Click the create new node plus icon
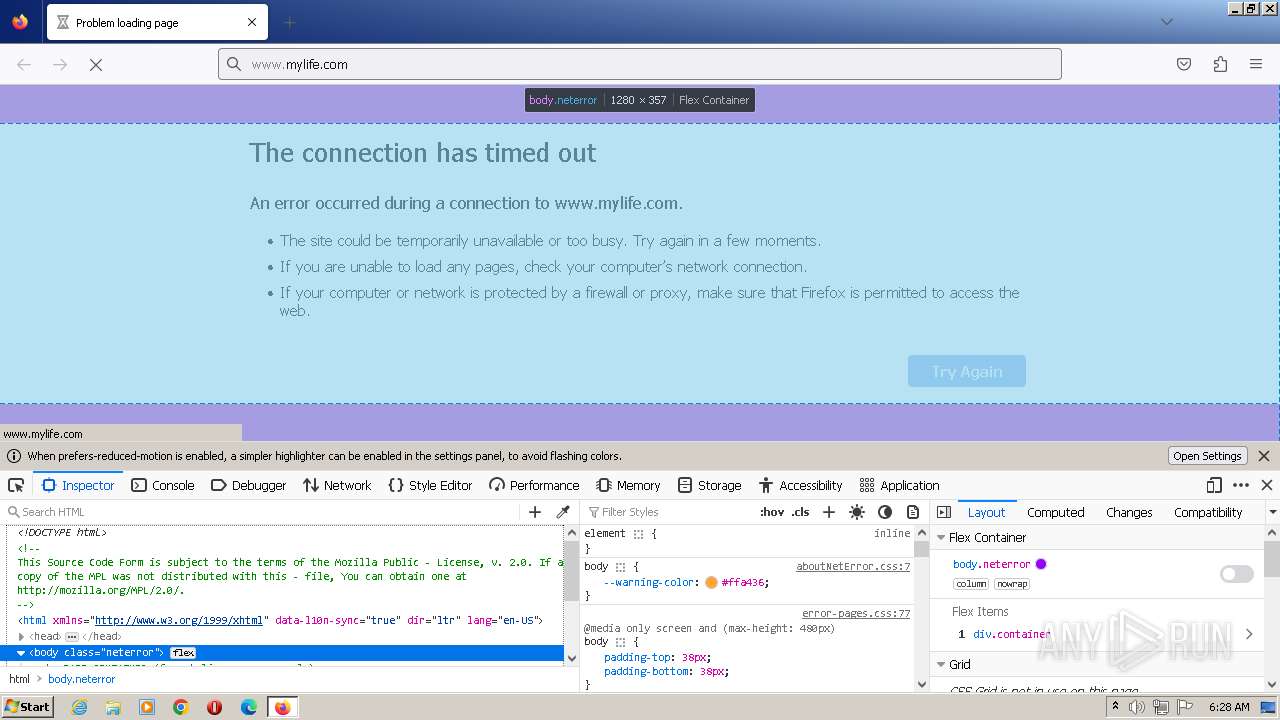Image resolution: width=1280 pixels, height=720 pixels. click(535, 512)
